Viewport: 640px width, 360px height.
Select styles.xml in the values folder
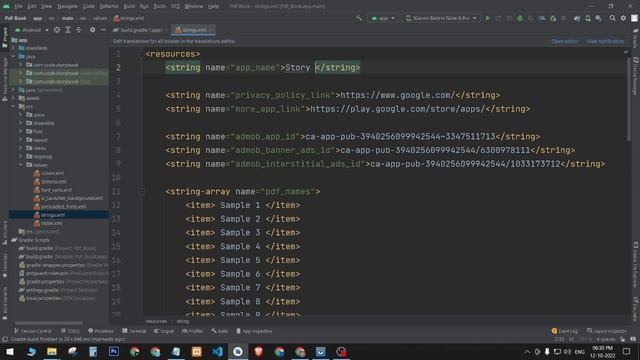click(x=49, y=223)
